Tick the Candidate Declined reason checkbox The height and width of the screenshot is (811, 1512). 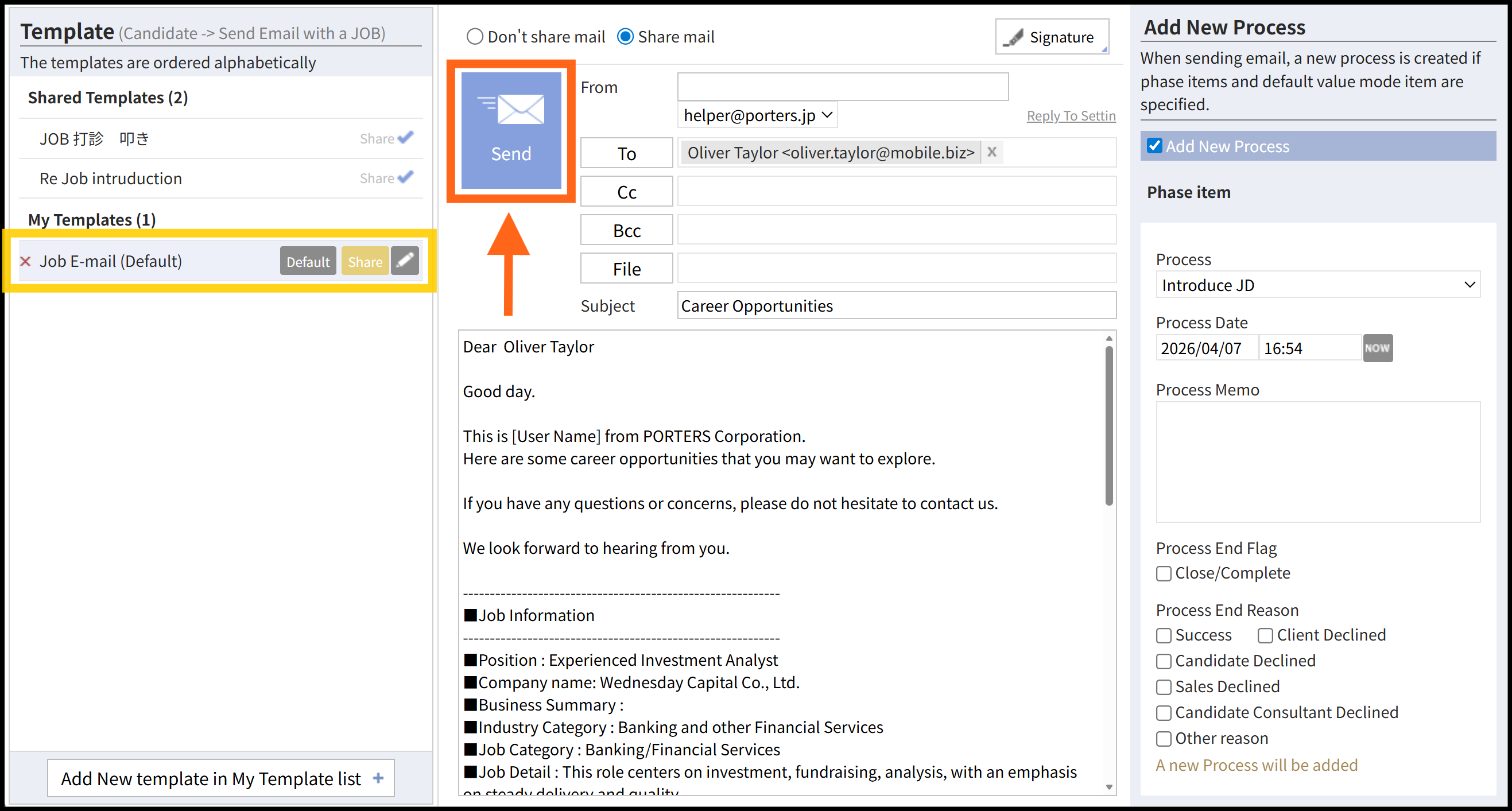coord(1164,661)
